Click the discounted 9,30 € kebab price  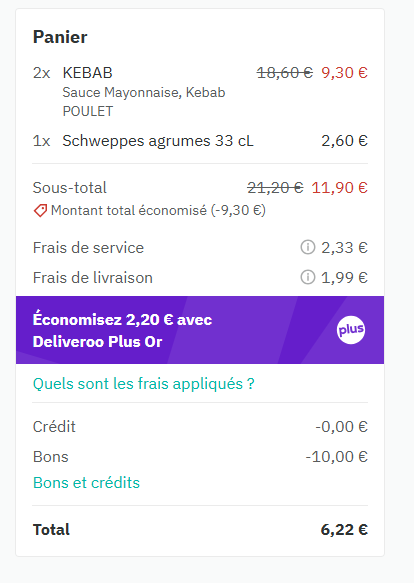click(x=344, y=73)
